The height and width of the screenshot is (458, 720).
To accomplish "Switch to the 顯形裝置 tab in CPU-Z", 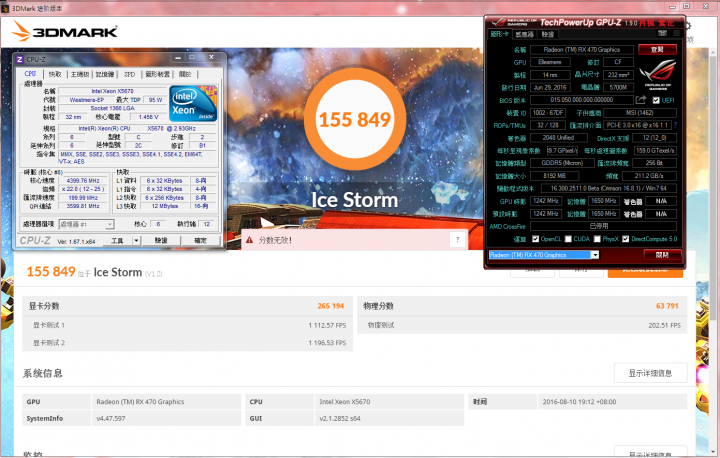I will click(158, 74).
